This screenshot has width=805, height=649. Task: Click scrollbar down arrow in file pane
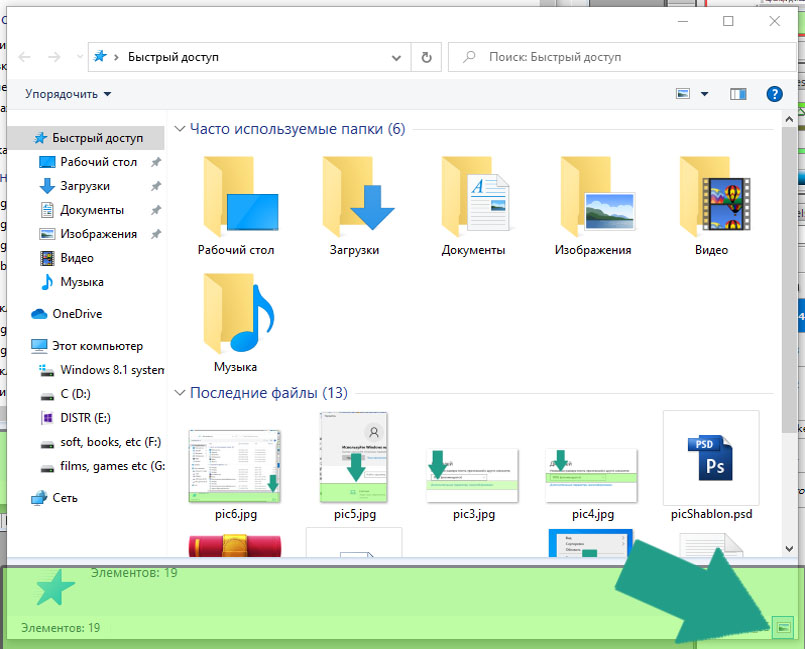(789, 548)
